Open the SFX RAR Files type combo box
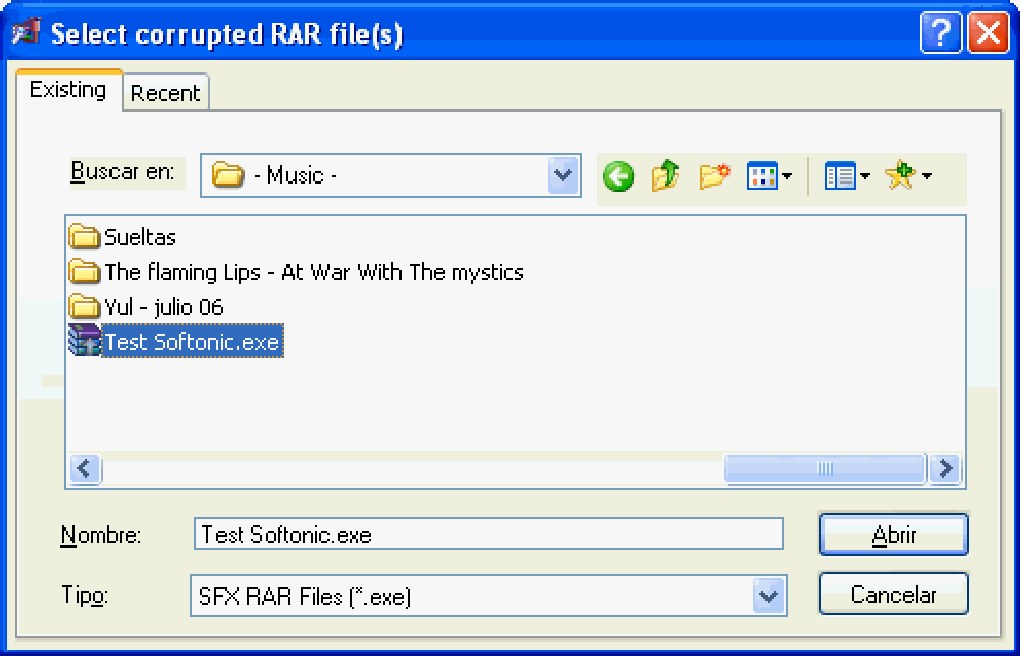1020x656 pixels. (x=489, y=595)
